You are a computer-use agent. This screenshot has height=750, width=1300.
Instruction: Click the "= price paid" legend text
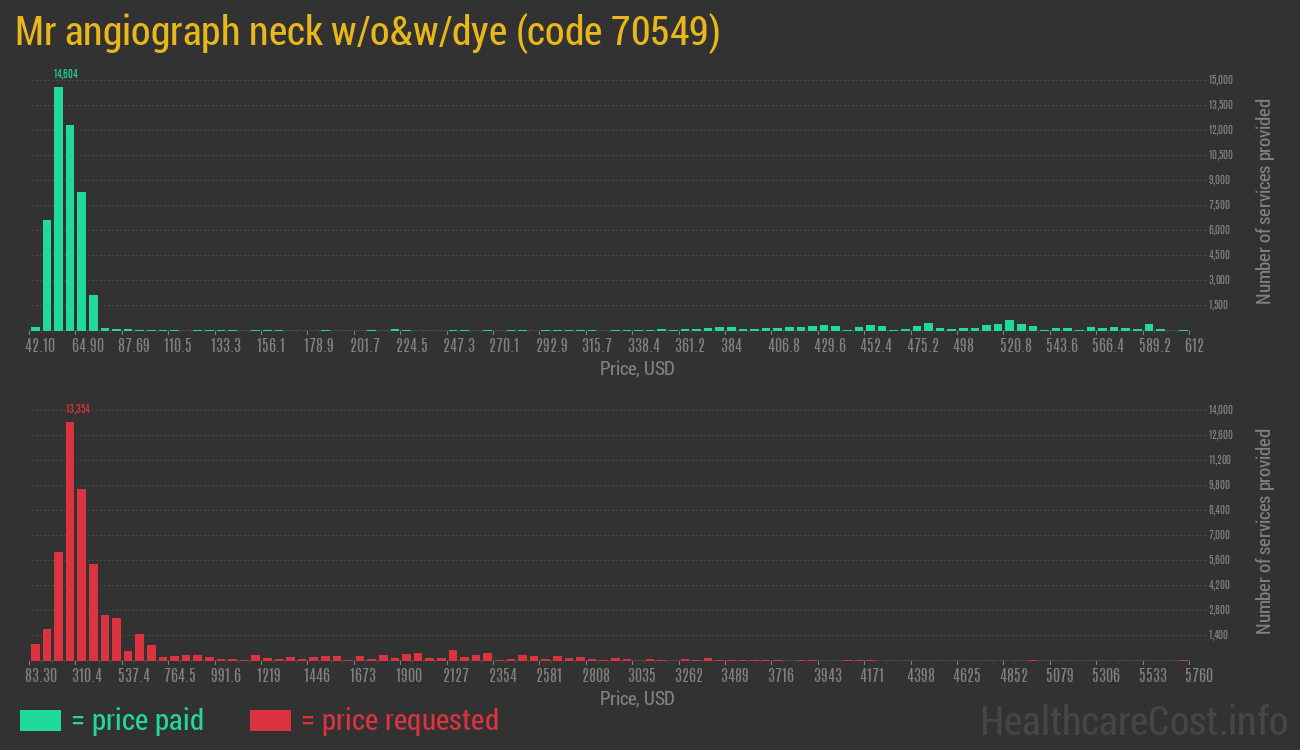tap(138, 720)
